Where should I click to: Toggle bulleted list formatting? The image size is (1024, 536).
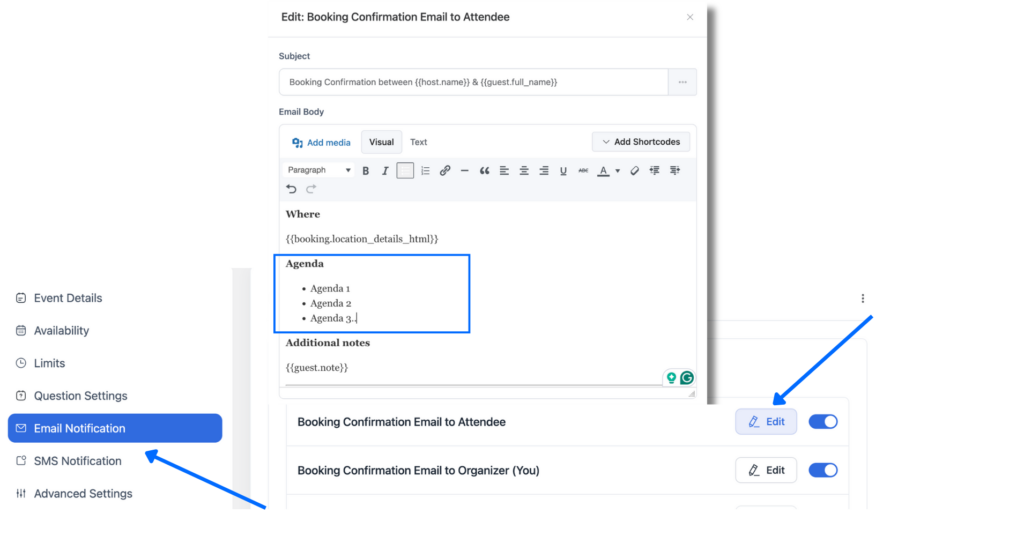coord(405,170)
